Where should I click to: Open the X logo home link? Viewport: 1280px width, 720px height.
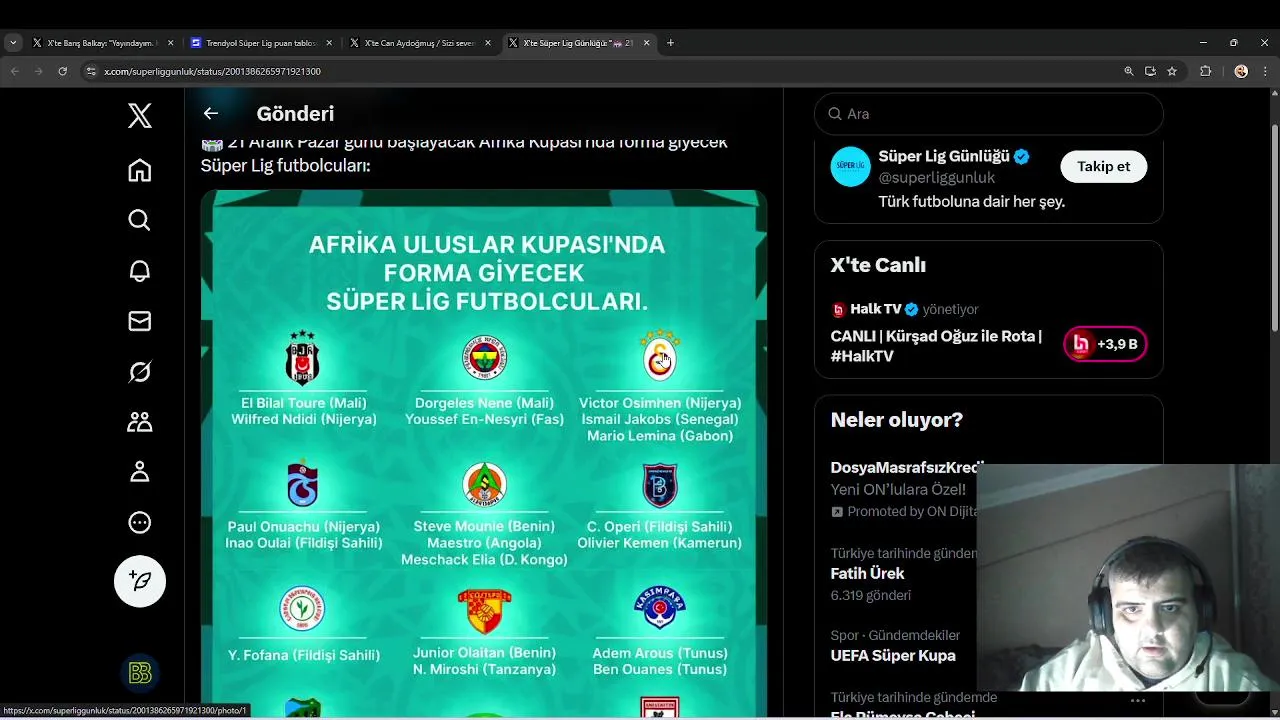point(140,116)
